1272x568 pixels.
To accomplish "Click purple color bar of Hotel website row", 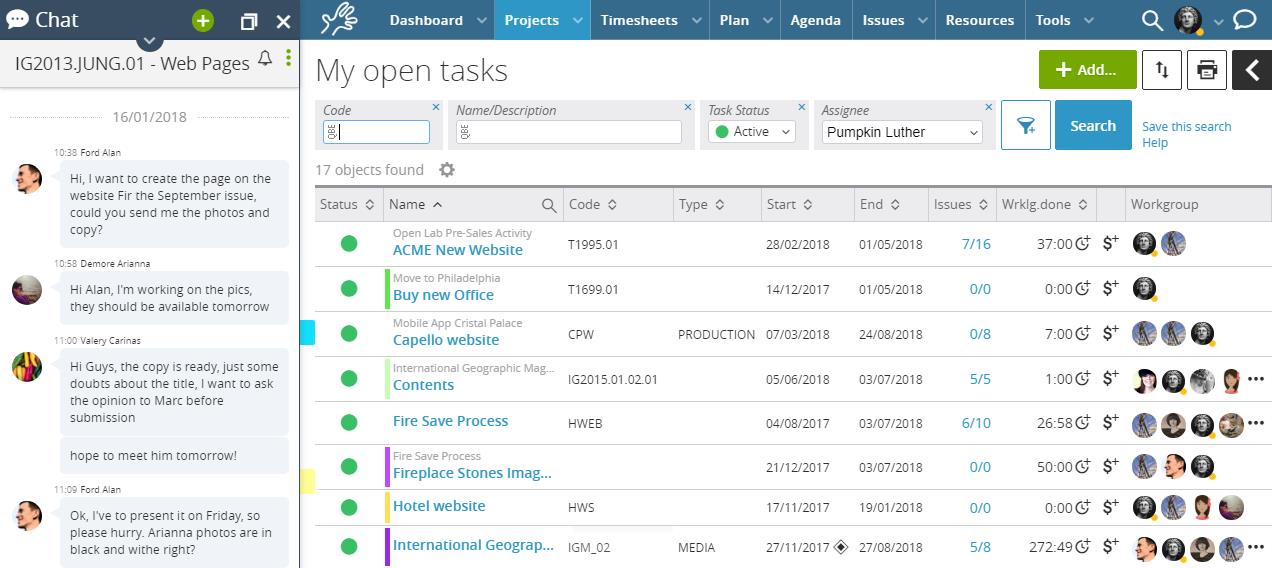I will click(x=387, y=507).
